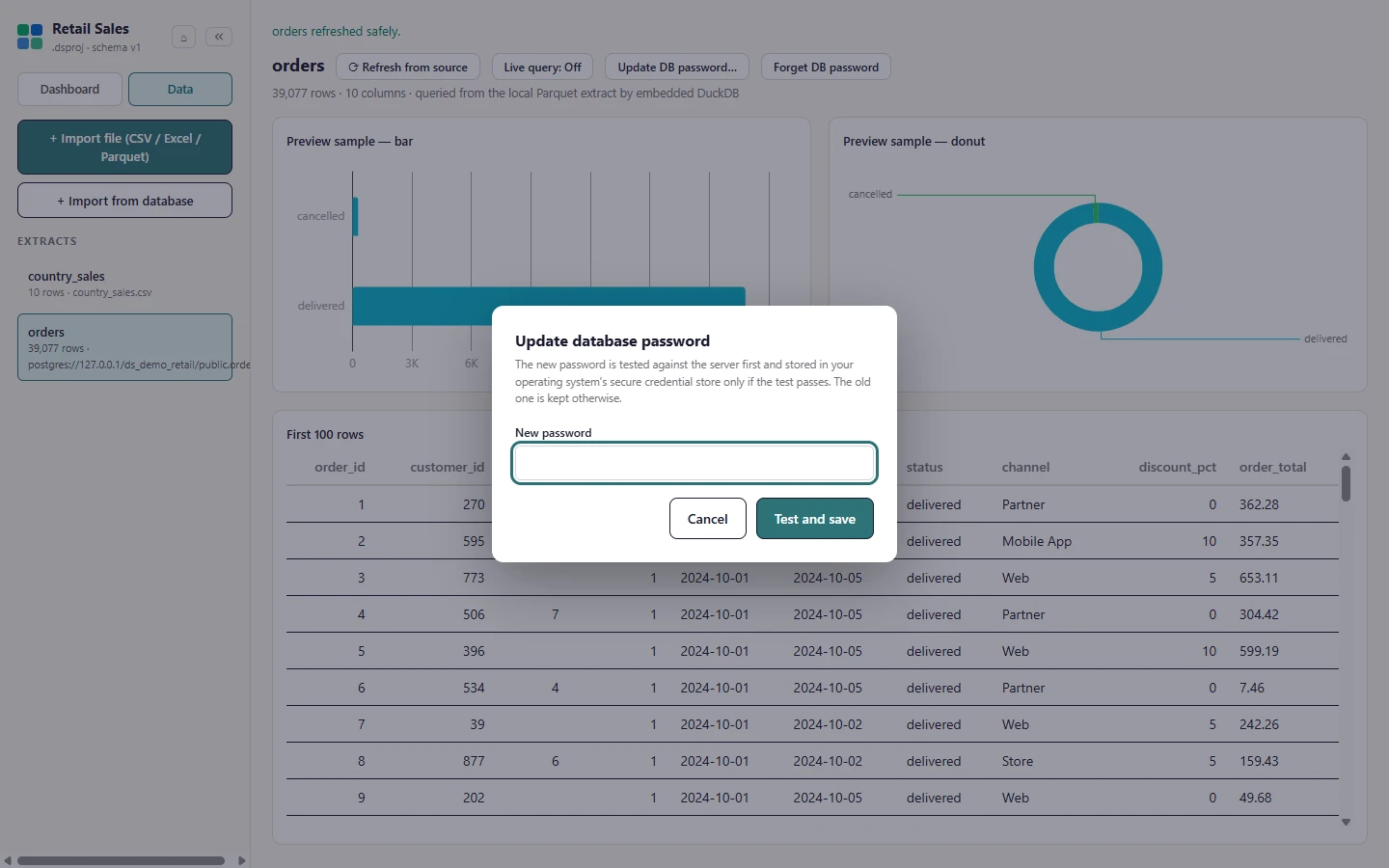Click the 'Update database password' dialog title

(613, 340)
